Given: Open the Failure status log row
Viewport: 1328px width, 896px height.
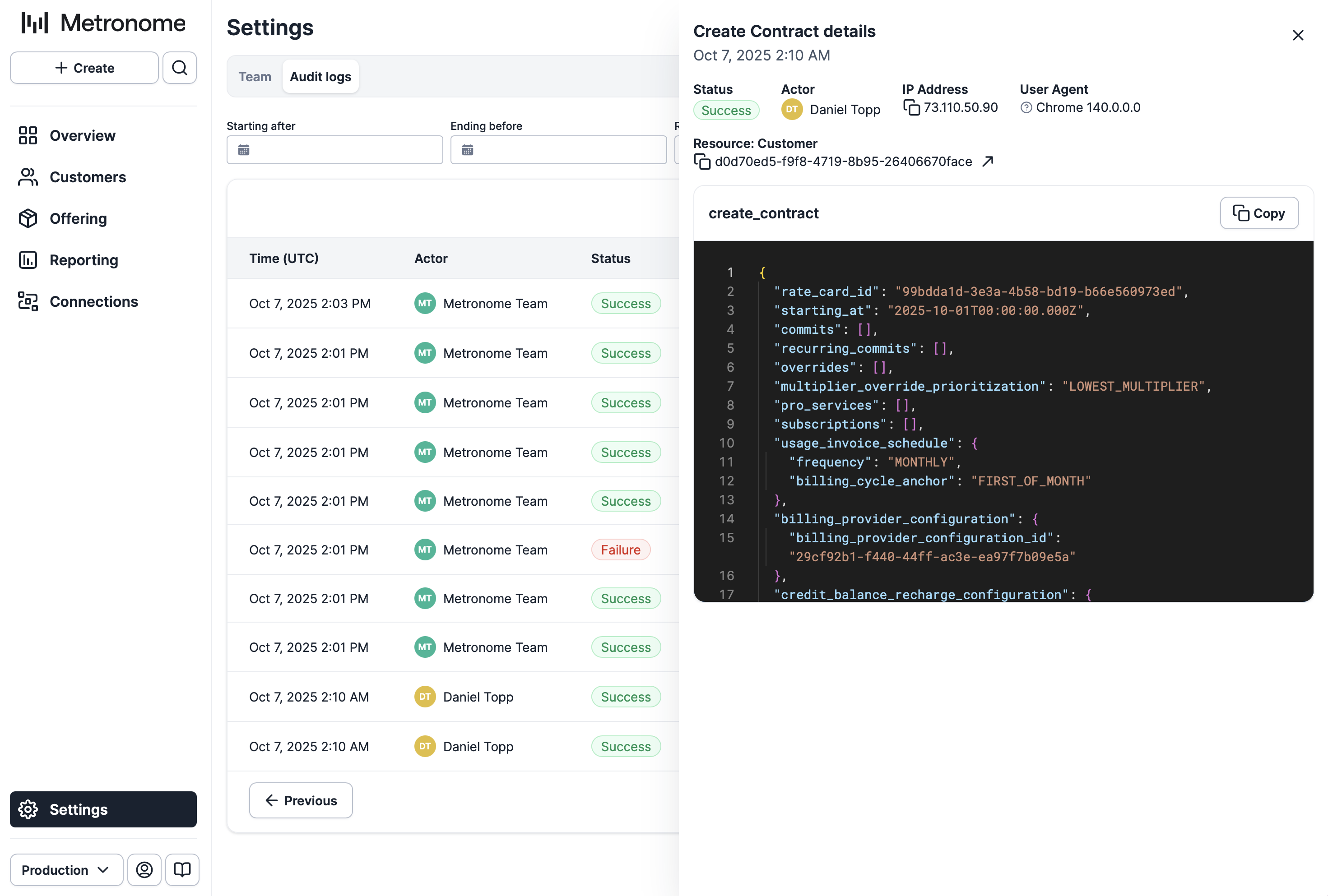Looking at the screenshot, I should point(620,550).
